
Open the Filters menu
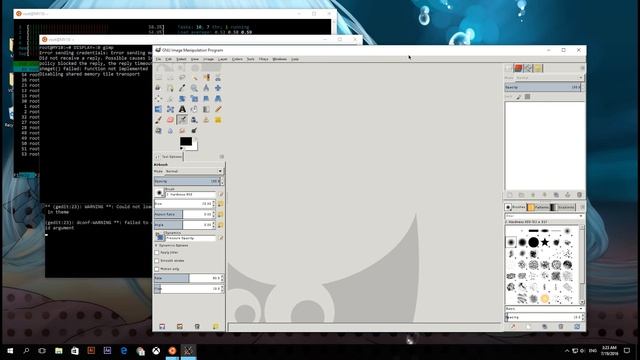click(x=264, y=59)
